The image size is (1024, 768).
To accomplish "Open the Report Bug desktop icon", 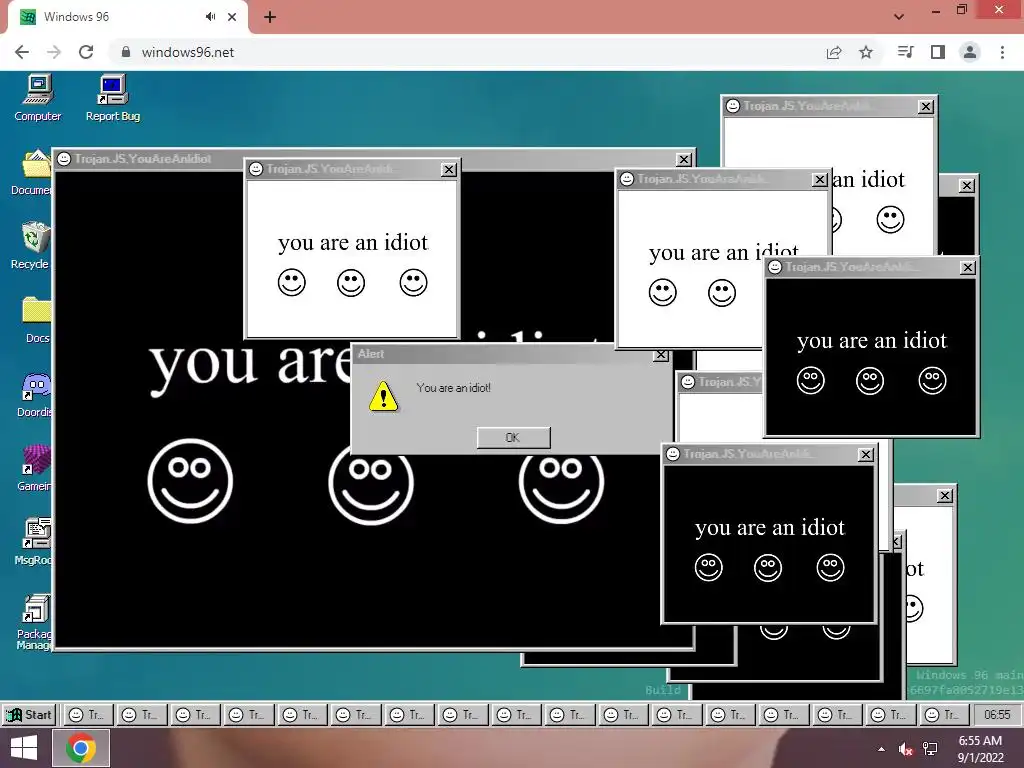I will pyautogui.click(x=112, y=98).
